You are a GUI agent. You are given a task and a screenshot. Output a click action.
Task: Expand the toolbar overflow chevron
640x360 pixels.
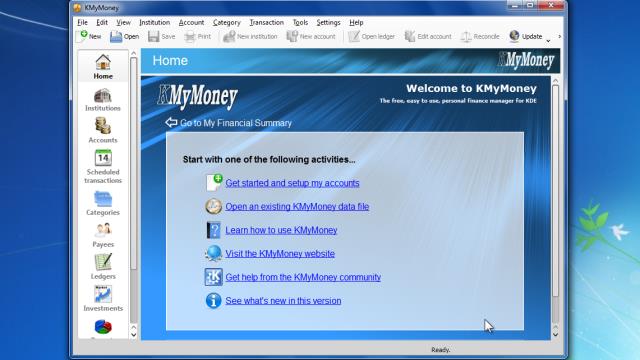pyautogui.click(x=560, y=36)
